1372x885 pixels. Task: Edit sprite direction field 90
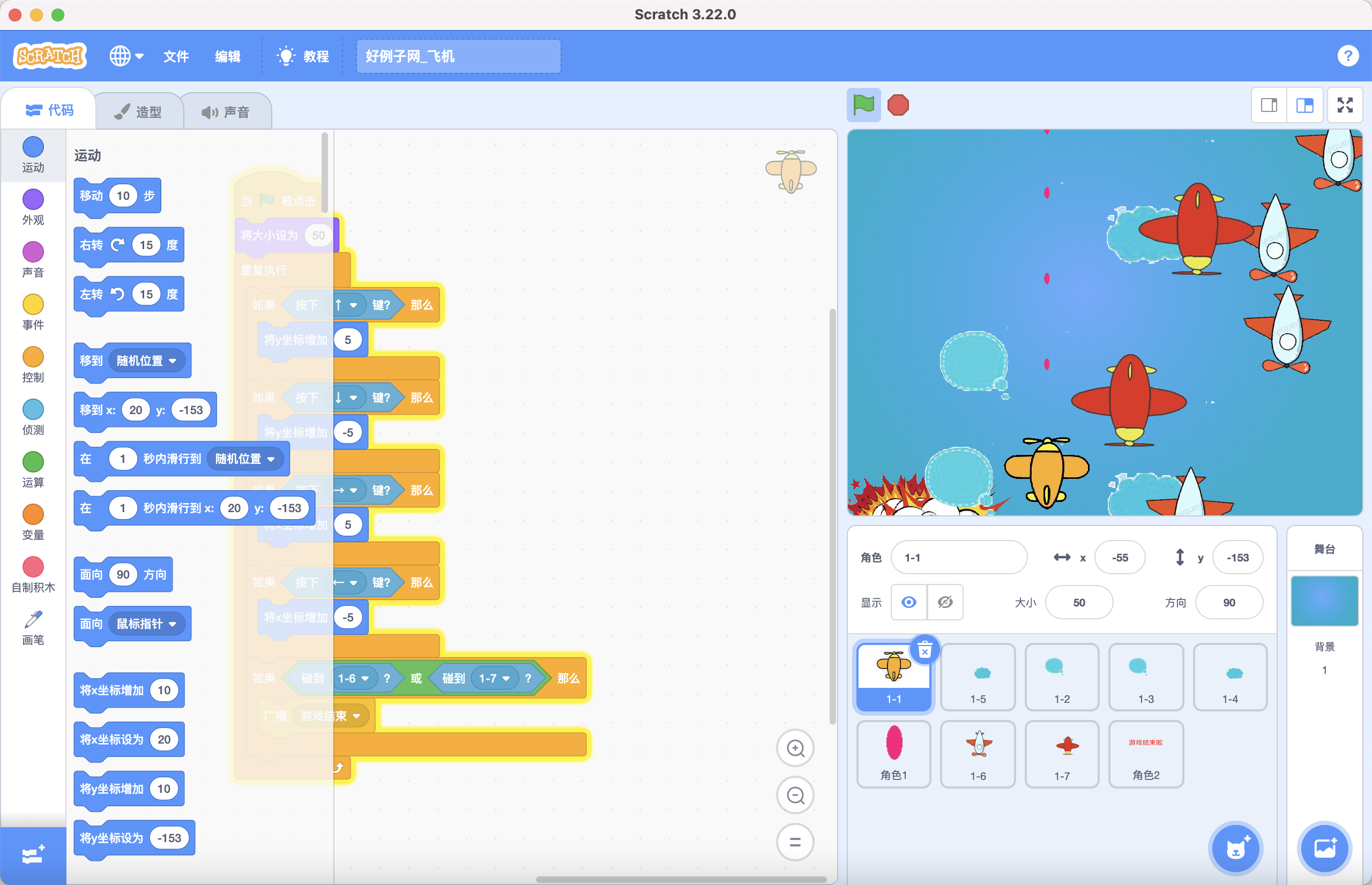tap(1229, 602)
